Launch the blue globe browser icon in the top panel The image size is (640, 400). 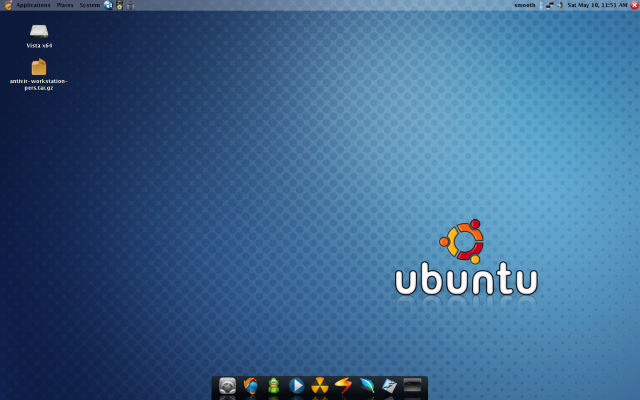(108, 5)
